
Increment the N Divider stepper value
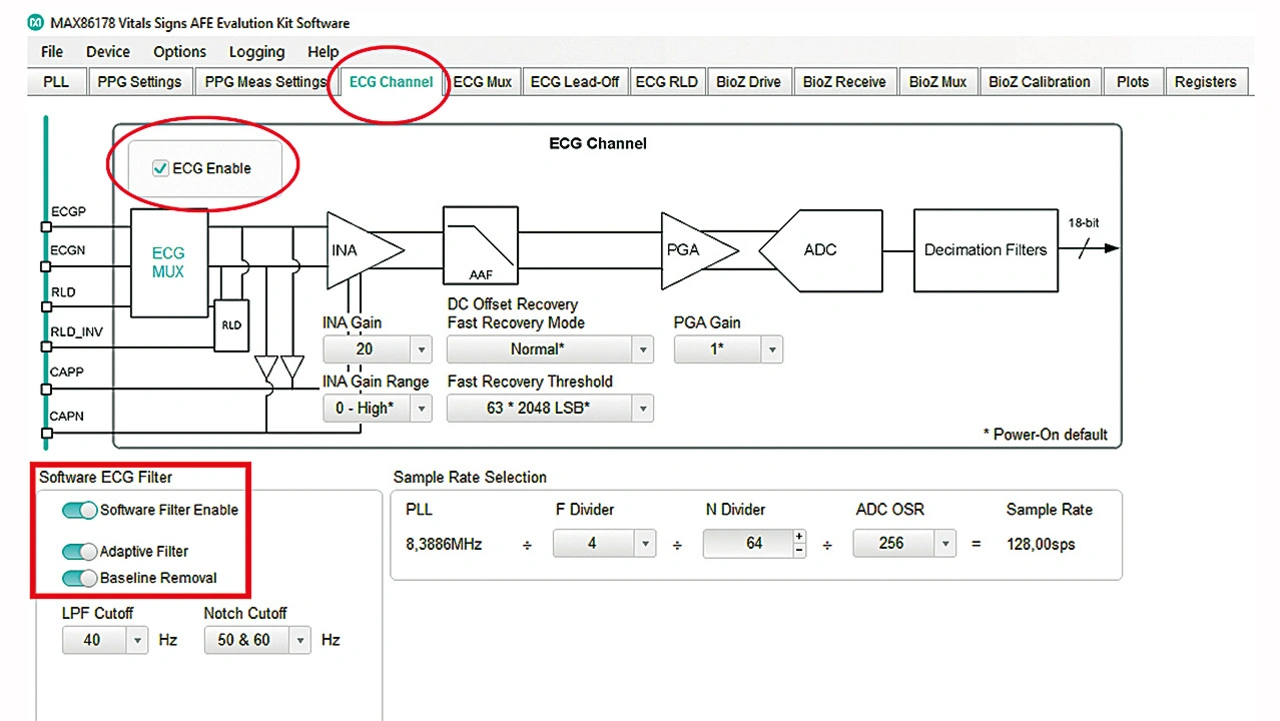tap(799, 537)
